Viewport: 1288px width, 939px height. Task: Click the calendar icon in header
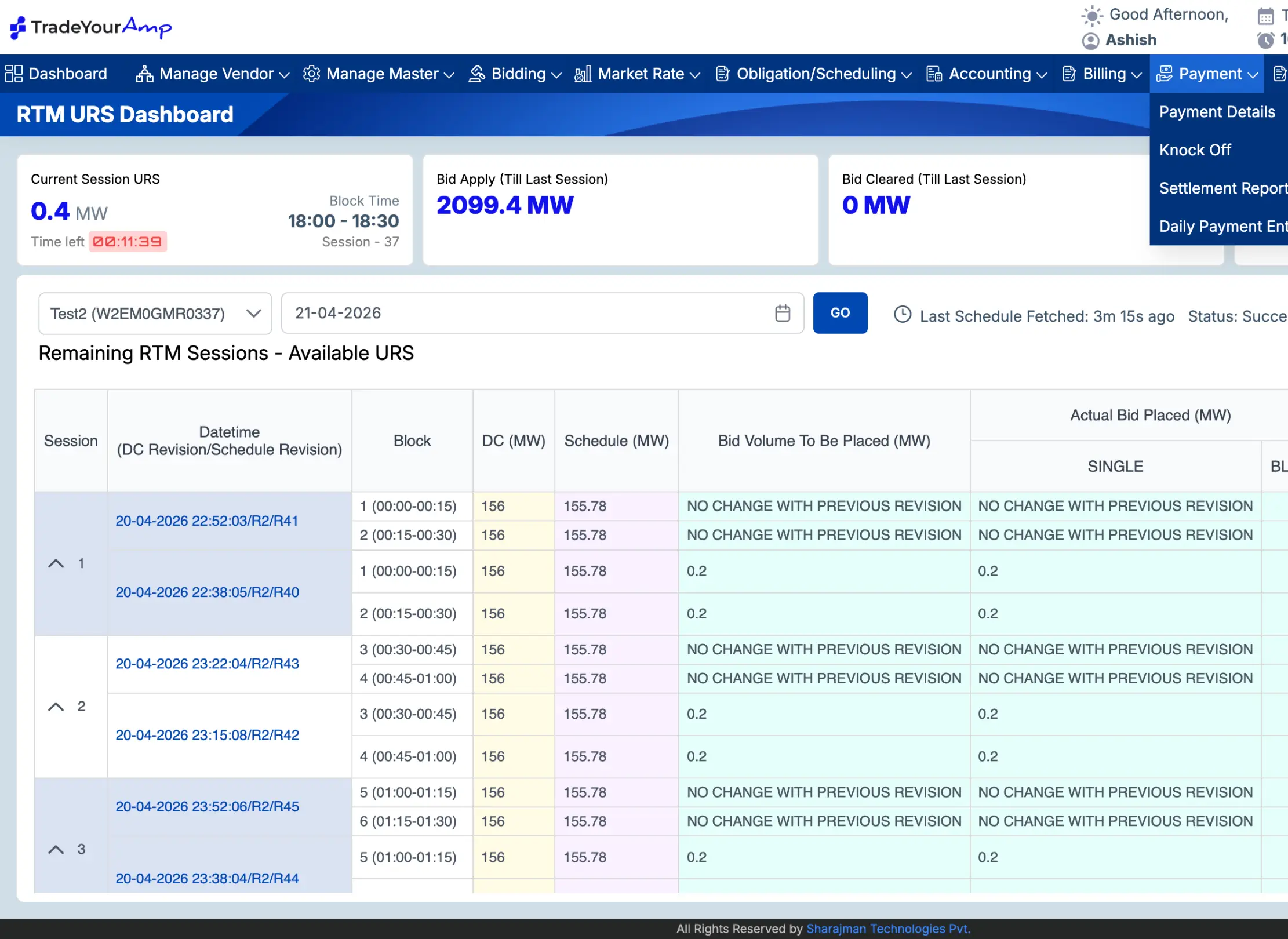(1265, 16)
